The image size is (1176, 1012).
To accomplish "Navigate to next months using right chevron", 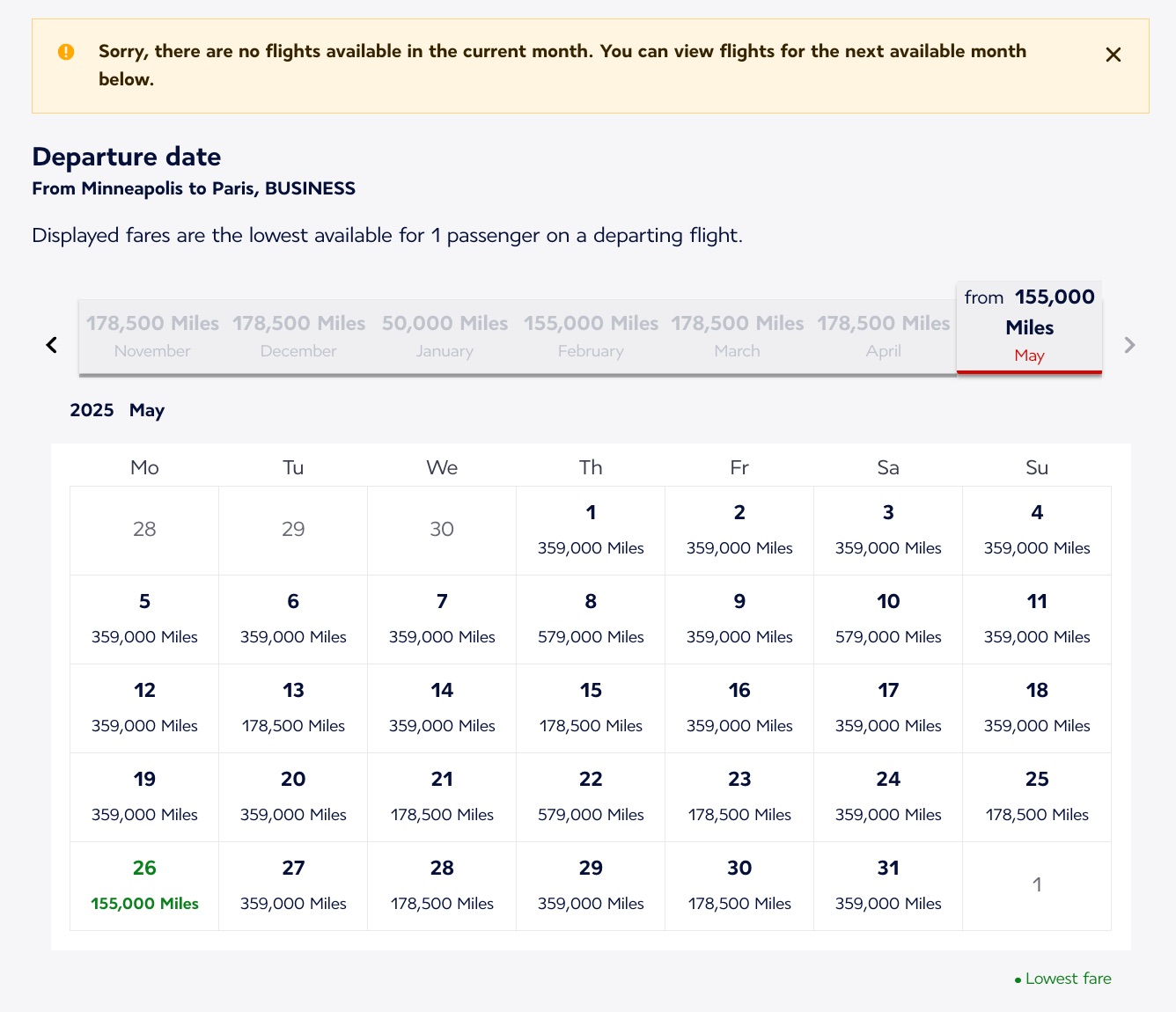I will pos(1129,344).
